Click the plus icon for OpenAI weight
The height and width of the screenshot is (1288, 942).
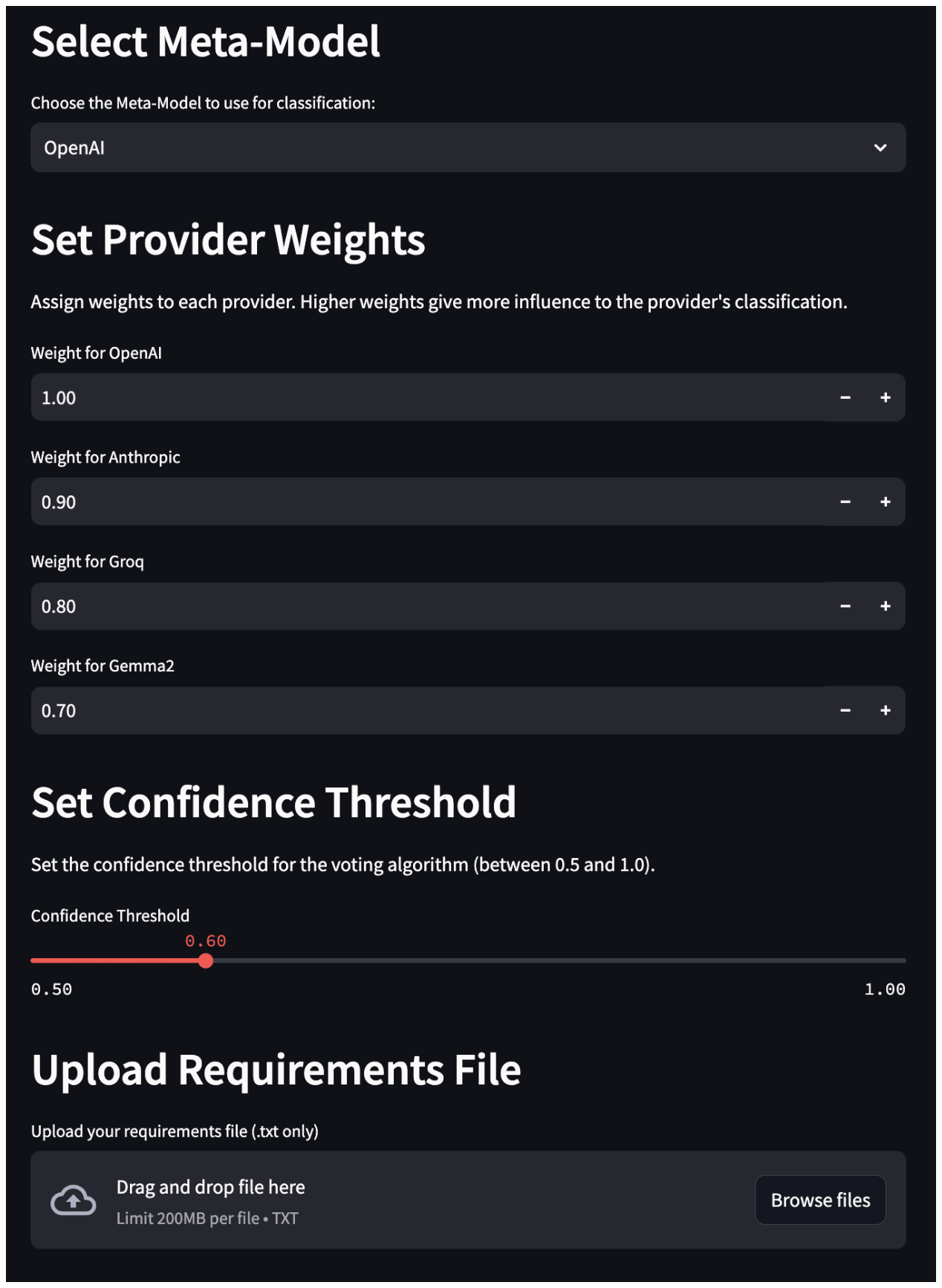(885, 397)
